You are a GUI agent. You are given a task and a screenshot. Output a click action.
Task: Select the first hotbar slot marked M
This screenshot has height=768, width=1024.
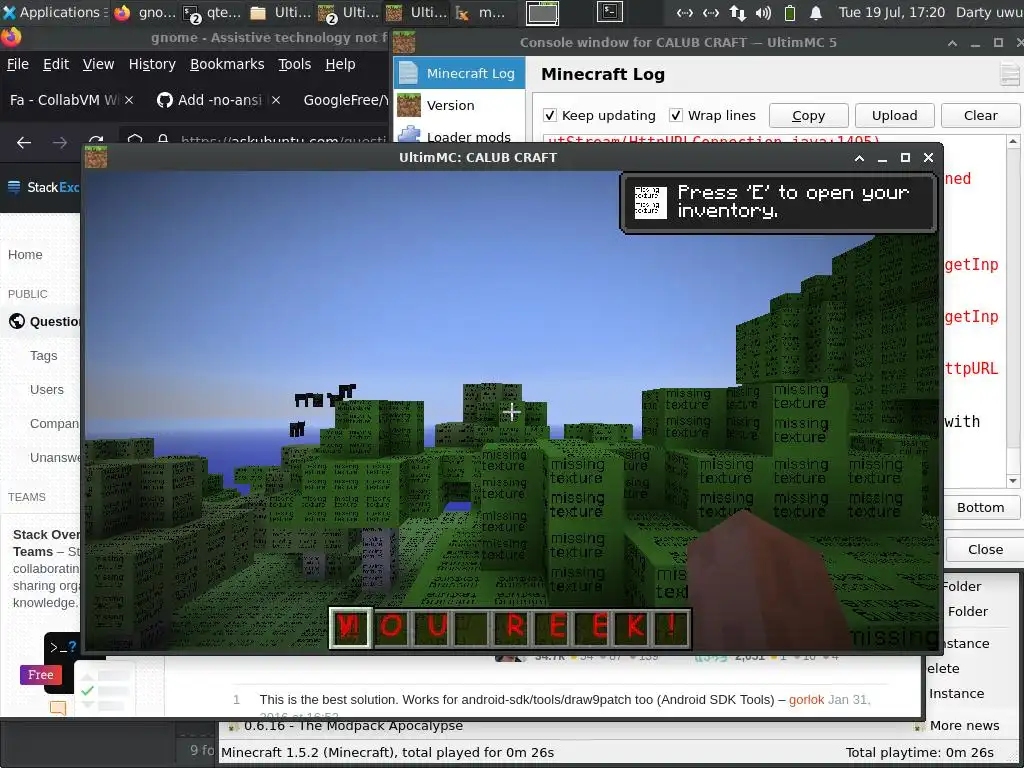pos(350,628)
